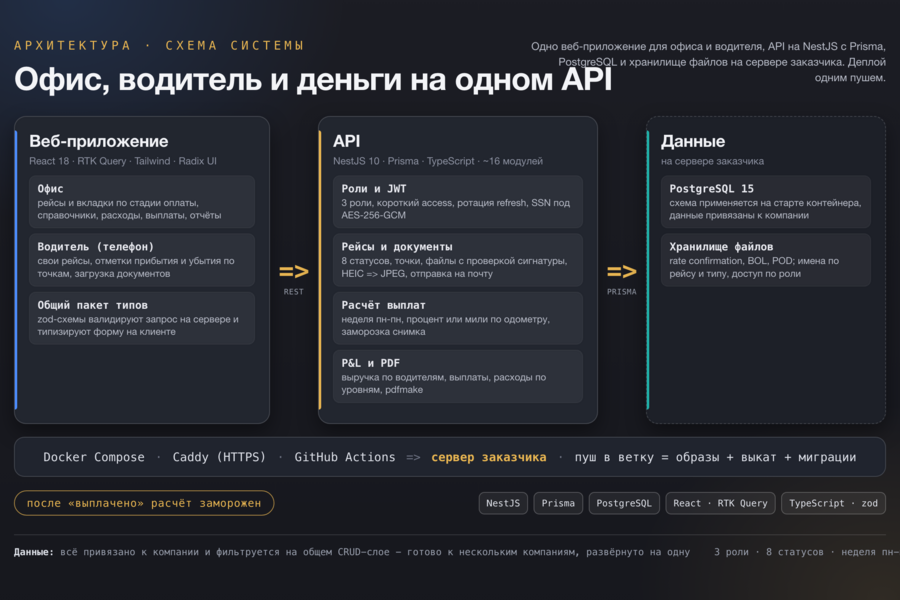The image size is (900, 600).
Task: Click the PRISMA arrow between API and Данные
Action: (622, 272)
